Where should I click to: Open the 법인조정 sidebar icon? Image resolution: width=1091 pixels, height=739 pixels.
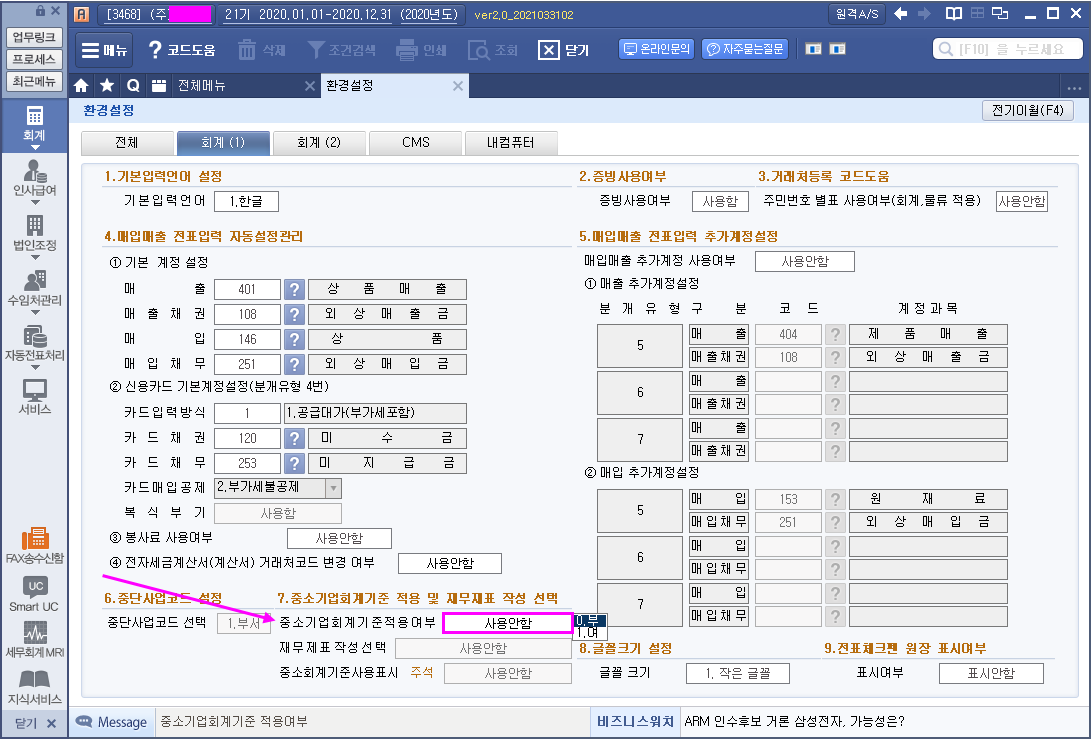tap(34, 233)
